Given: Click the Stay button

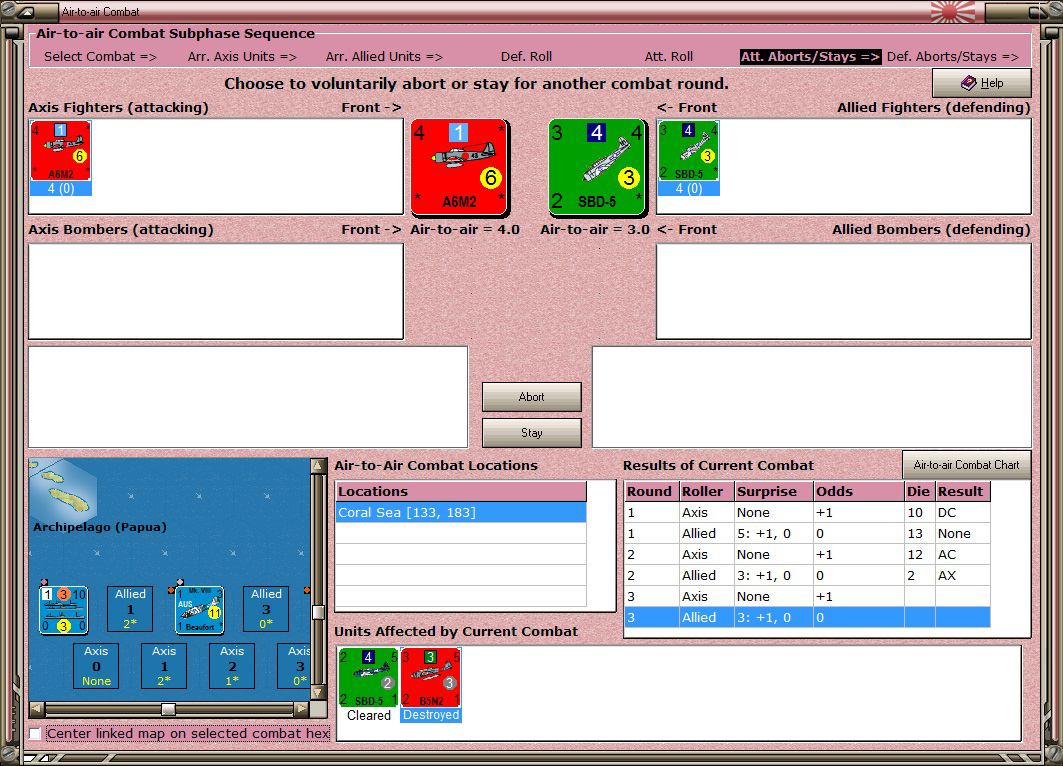Looking at the screenshot, I should pos(532,432).
